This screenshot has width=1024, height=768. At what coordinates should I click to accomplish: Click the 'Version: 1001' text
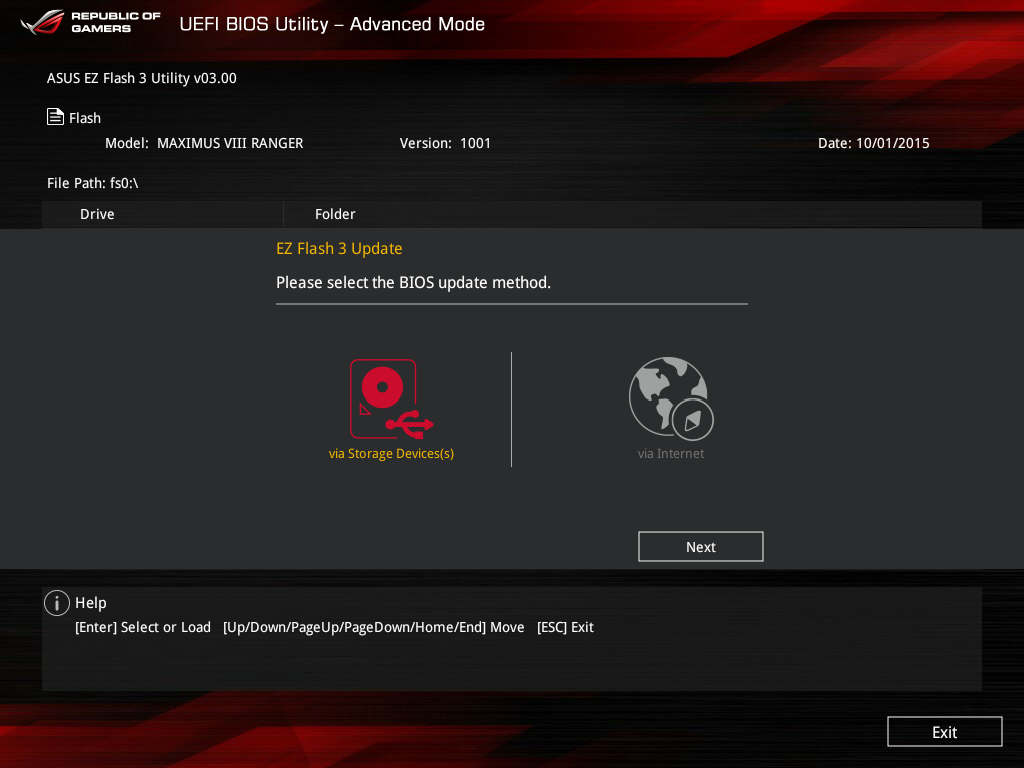tap(445, 143)
